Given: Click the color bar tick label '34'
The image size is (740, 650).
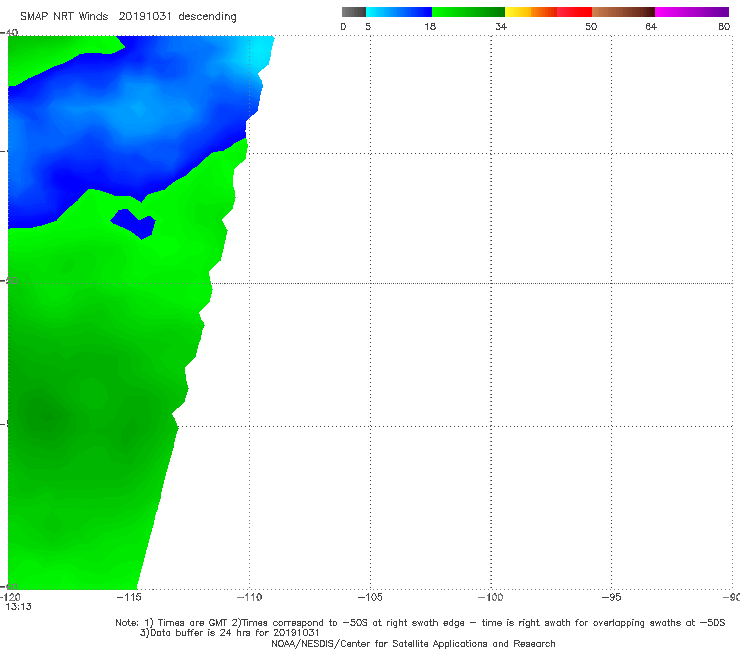Looking at the screenshot, I should click(501, 27).
